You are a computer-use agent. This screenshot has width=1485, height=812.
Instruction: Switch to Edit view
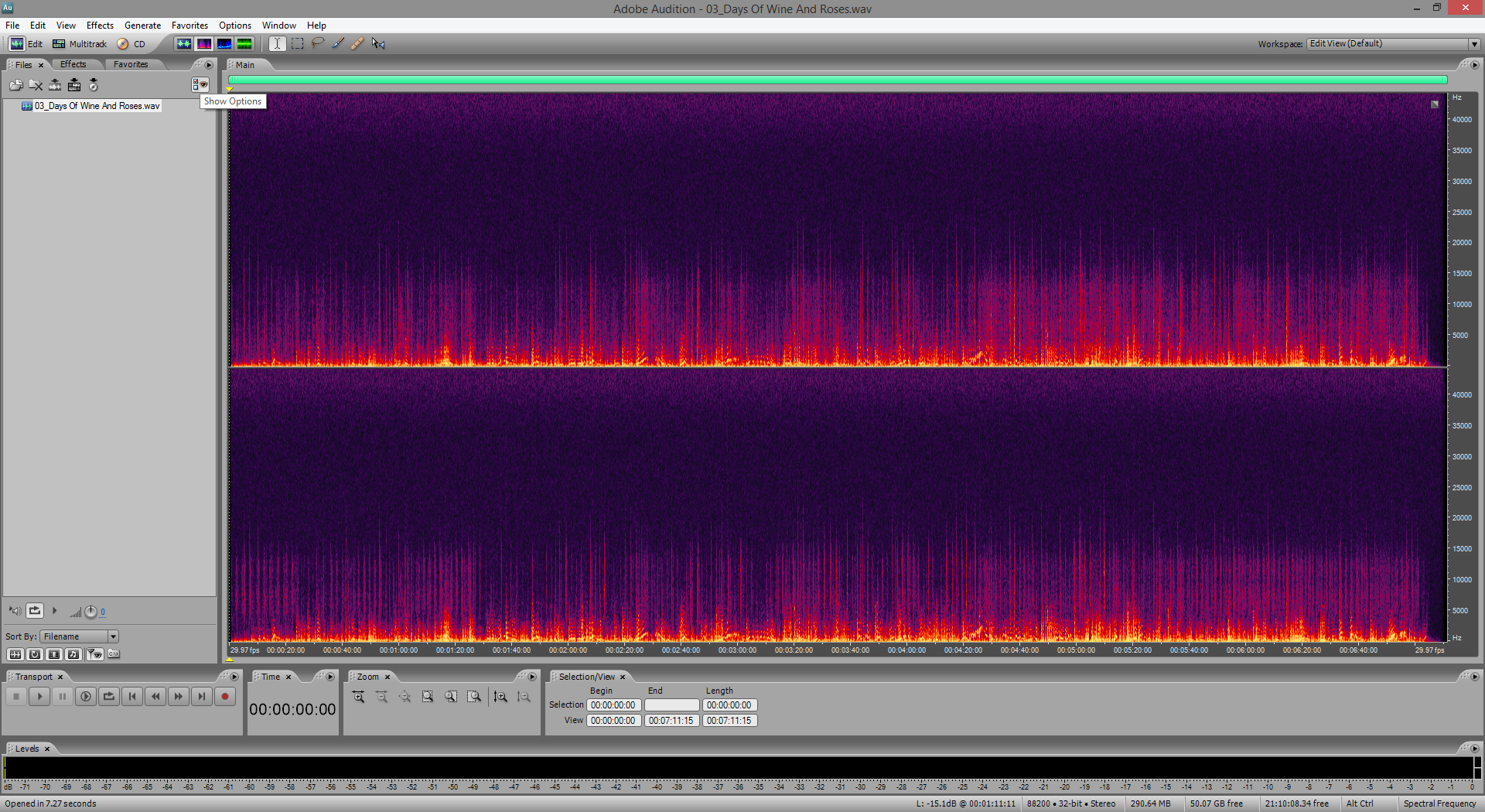point(26,44)
